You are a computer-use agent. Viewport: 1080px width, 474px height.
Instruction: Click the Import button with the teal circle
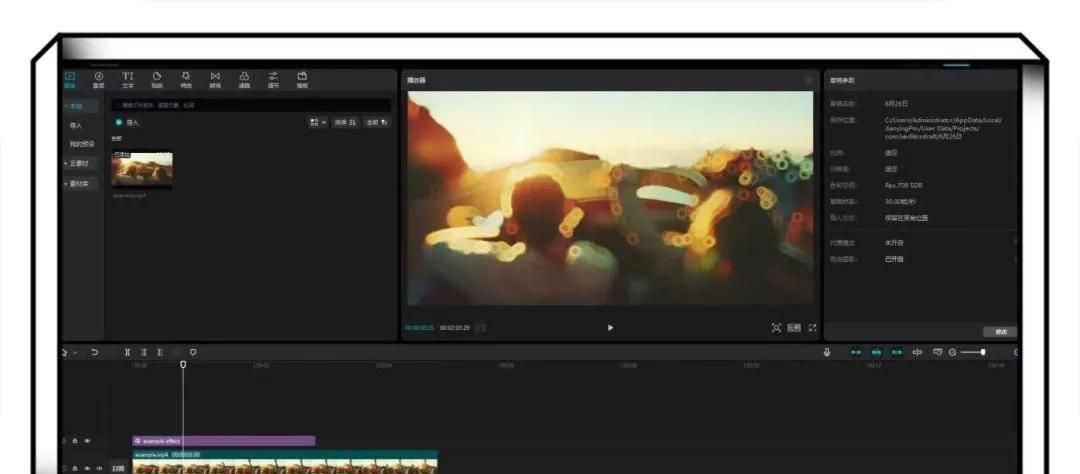pyautogui.click(x=127, y=123)
